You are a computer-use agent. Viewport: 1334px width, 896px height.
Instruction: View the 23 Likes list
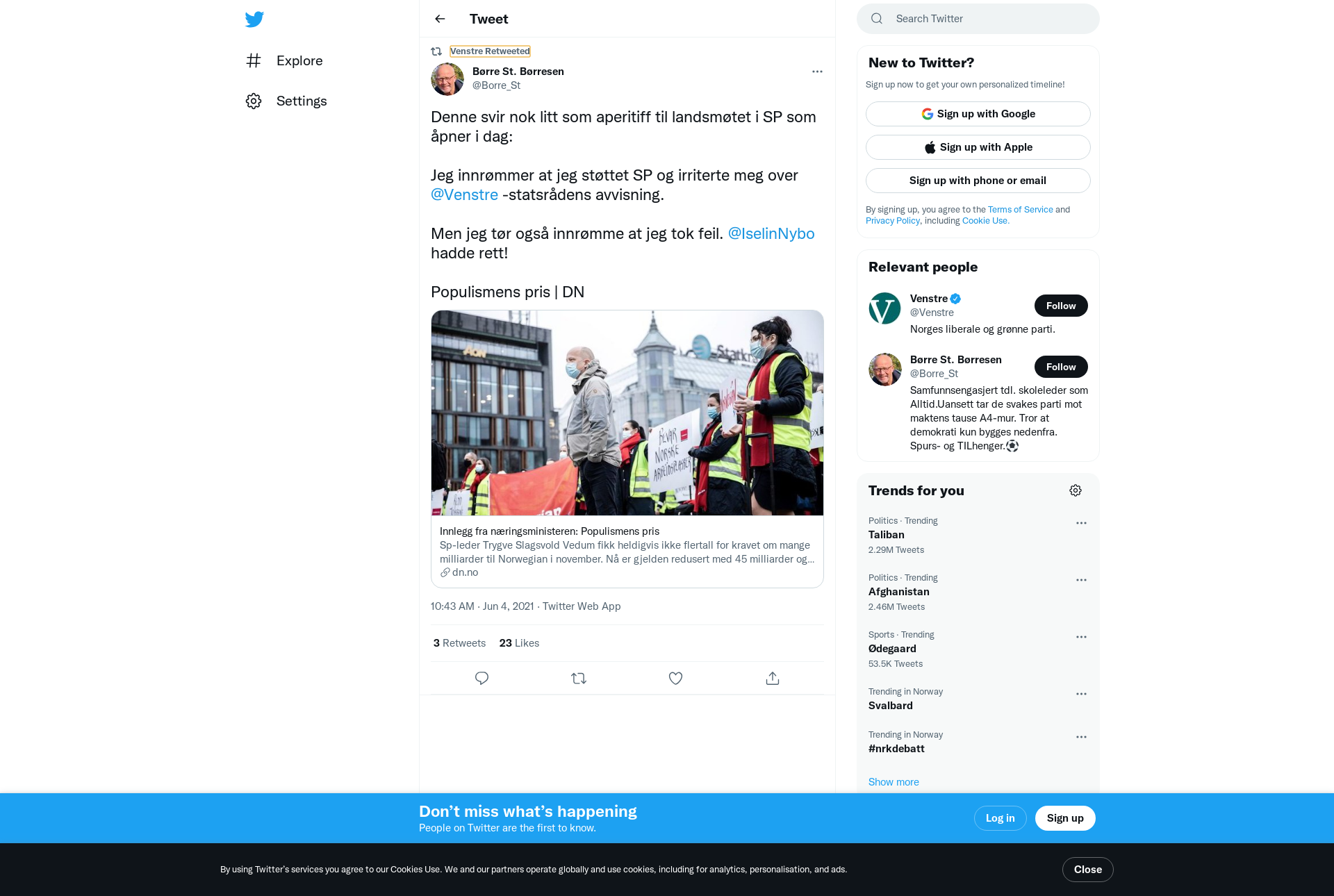point(519,643)
